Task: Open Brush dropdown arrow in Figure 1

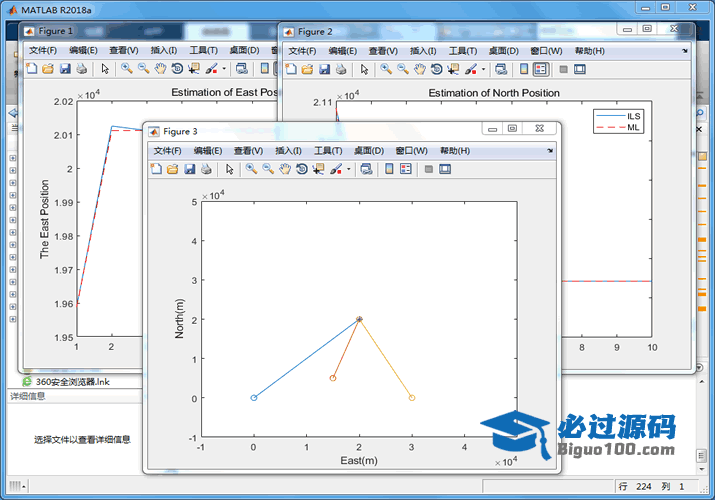Action: (224, 69)
